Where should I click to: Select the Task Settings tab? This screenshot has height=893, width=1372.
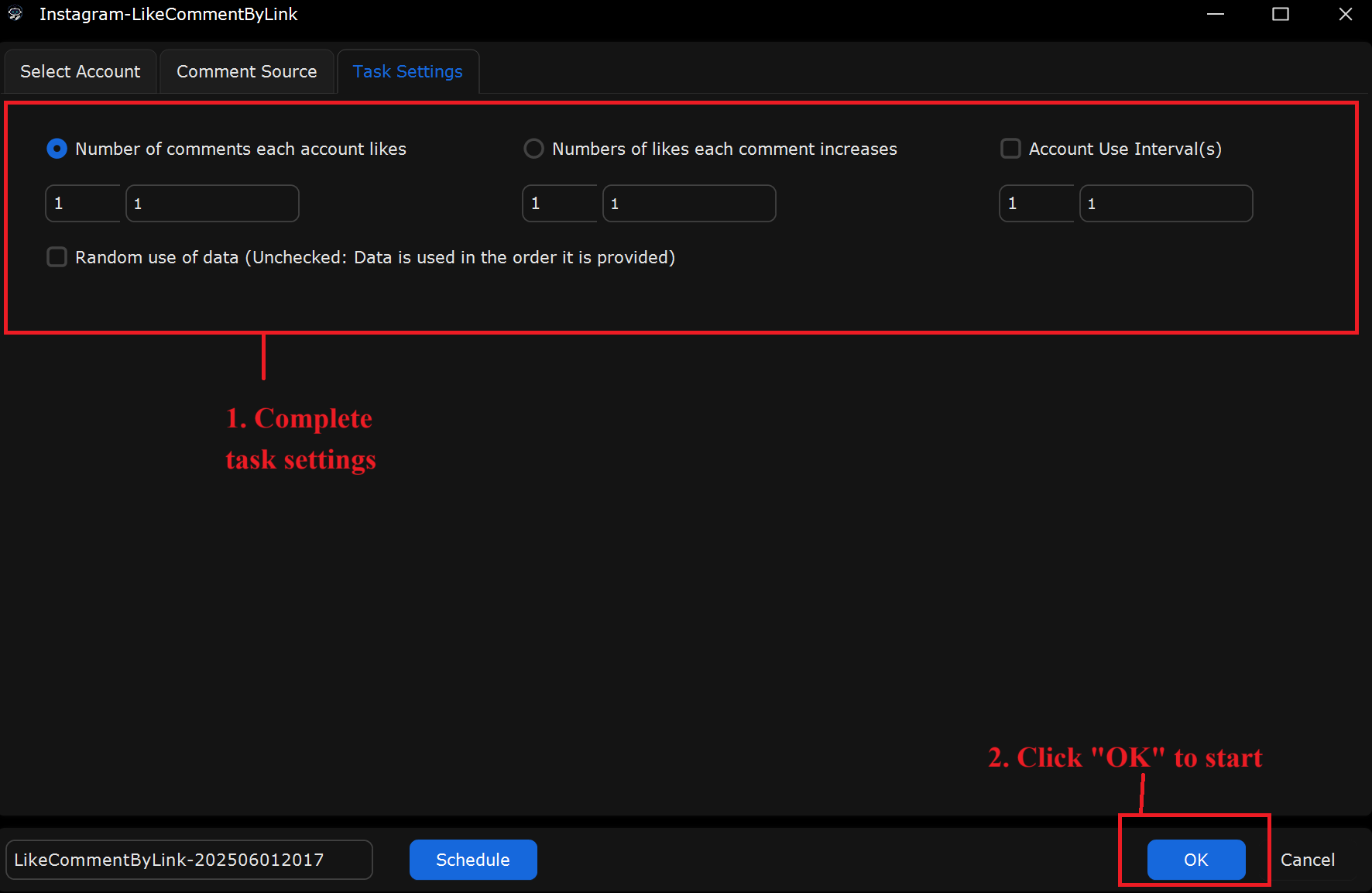[408, 71]
